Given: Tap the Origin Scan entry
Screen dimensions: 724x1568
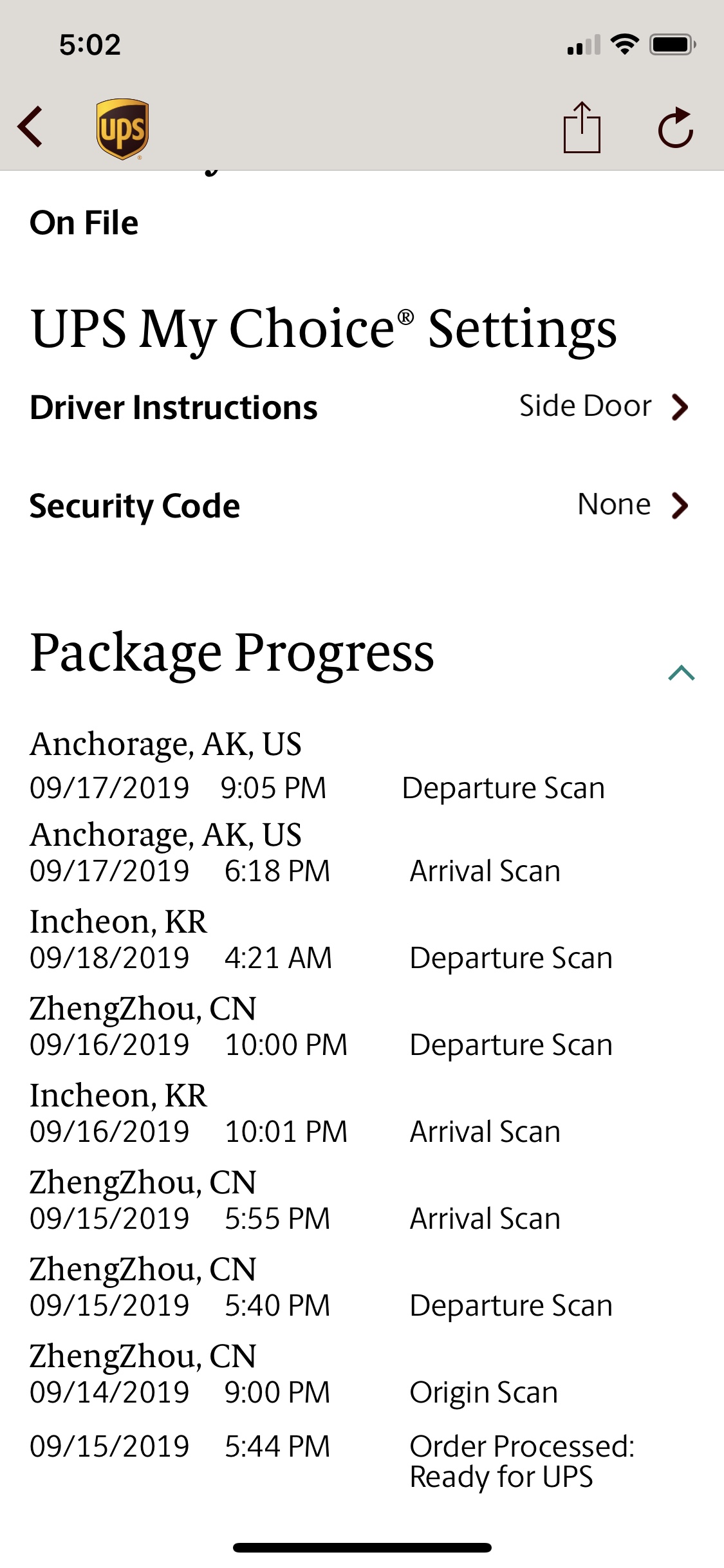Looking at the screenshot, I should coord(483,1392).
